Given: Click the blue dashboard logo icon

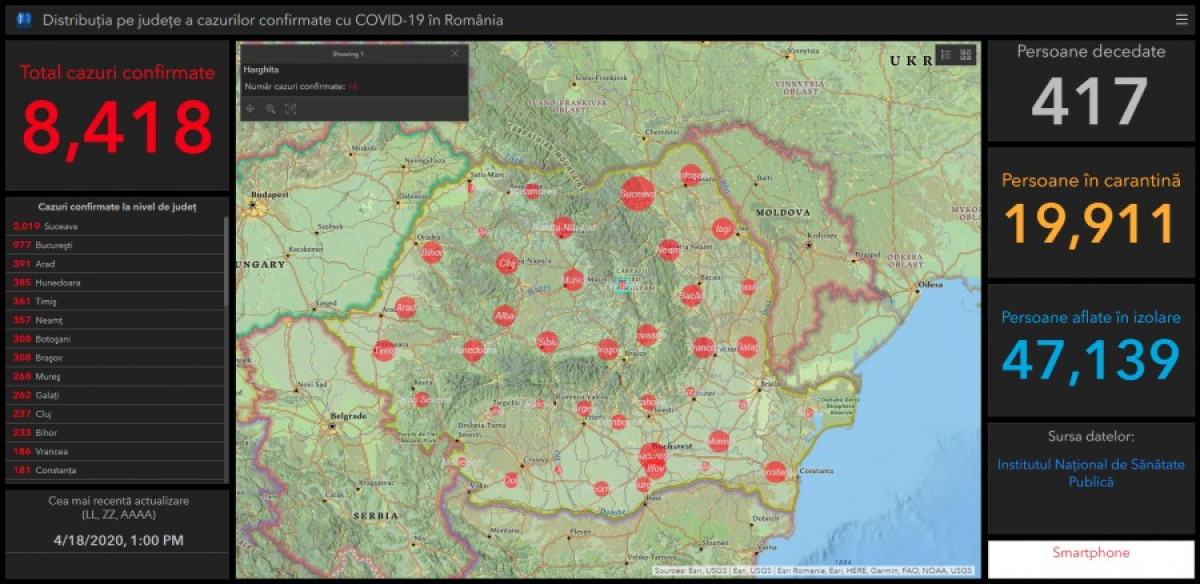Looking at the screenshot, I should [x=23, y=20].
